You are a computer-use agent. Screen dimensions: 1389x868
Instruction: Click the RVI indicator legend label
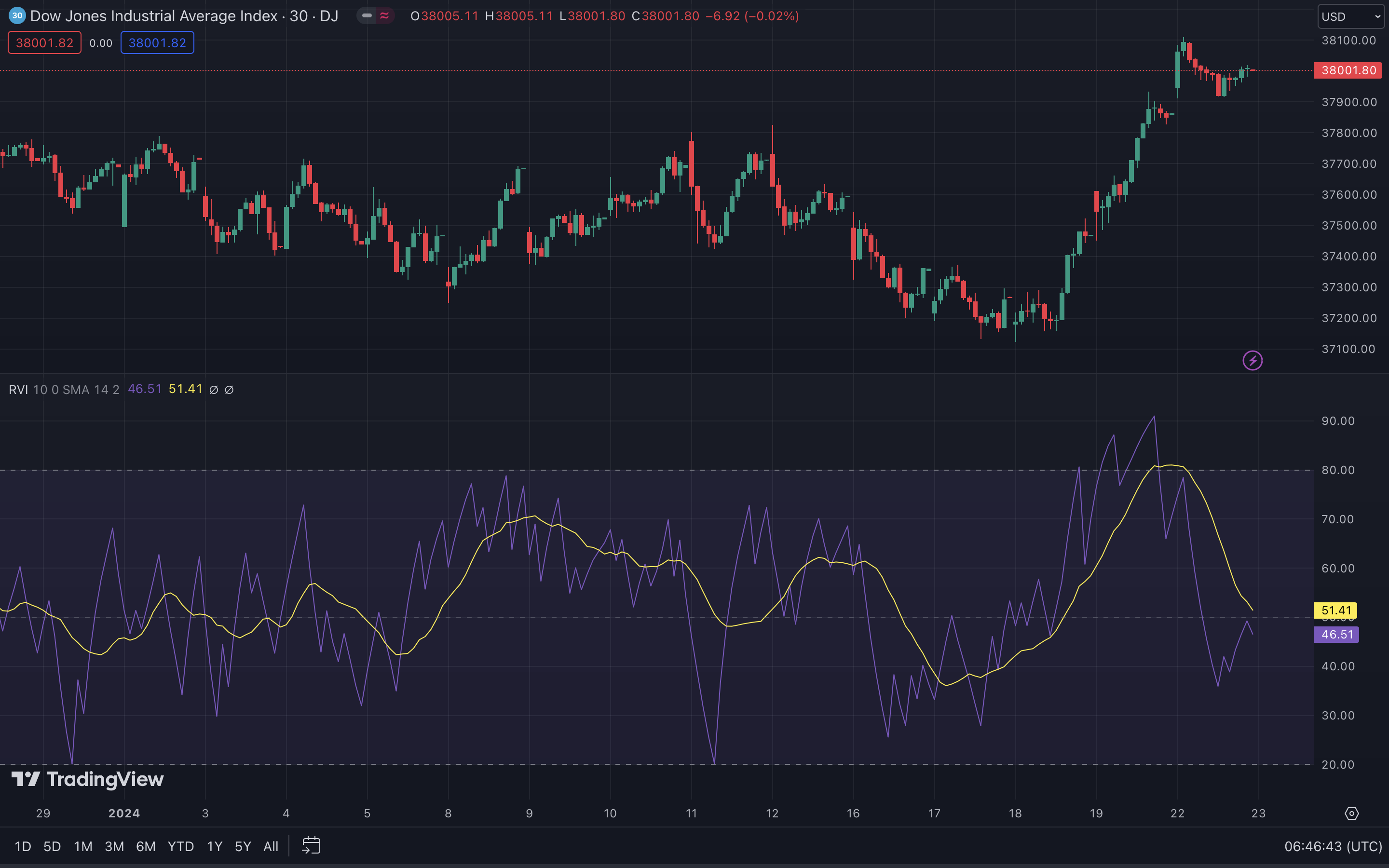[x=18, y=390]
